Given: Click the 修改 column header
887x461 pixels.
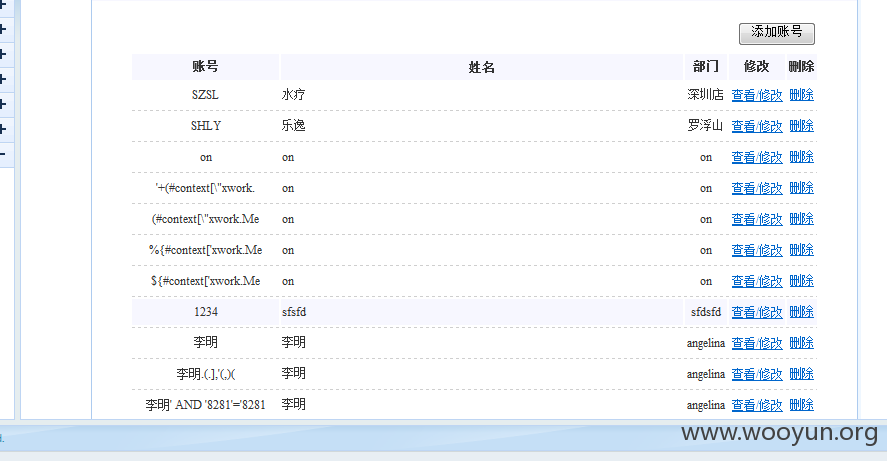Looking at the screenshot, I should coord(756,67).
